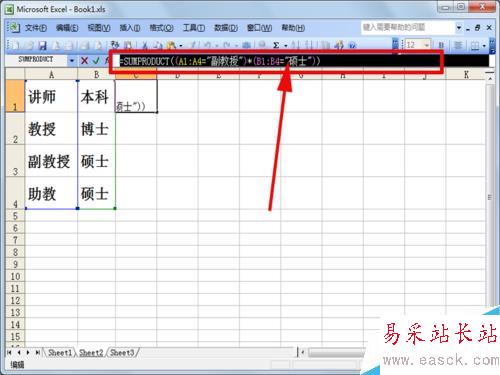Click the 'type a question for help' box
Image resolution: width=500 pixels, height=375 pixels.
[408, 27]
